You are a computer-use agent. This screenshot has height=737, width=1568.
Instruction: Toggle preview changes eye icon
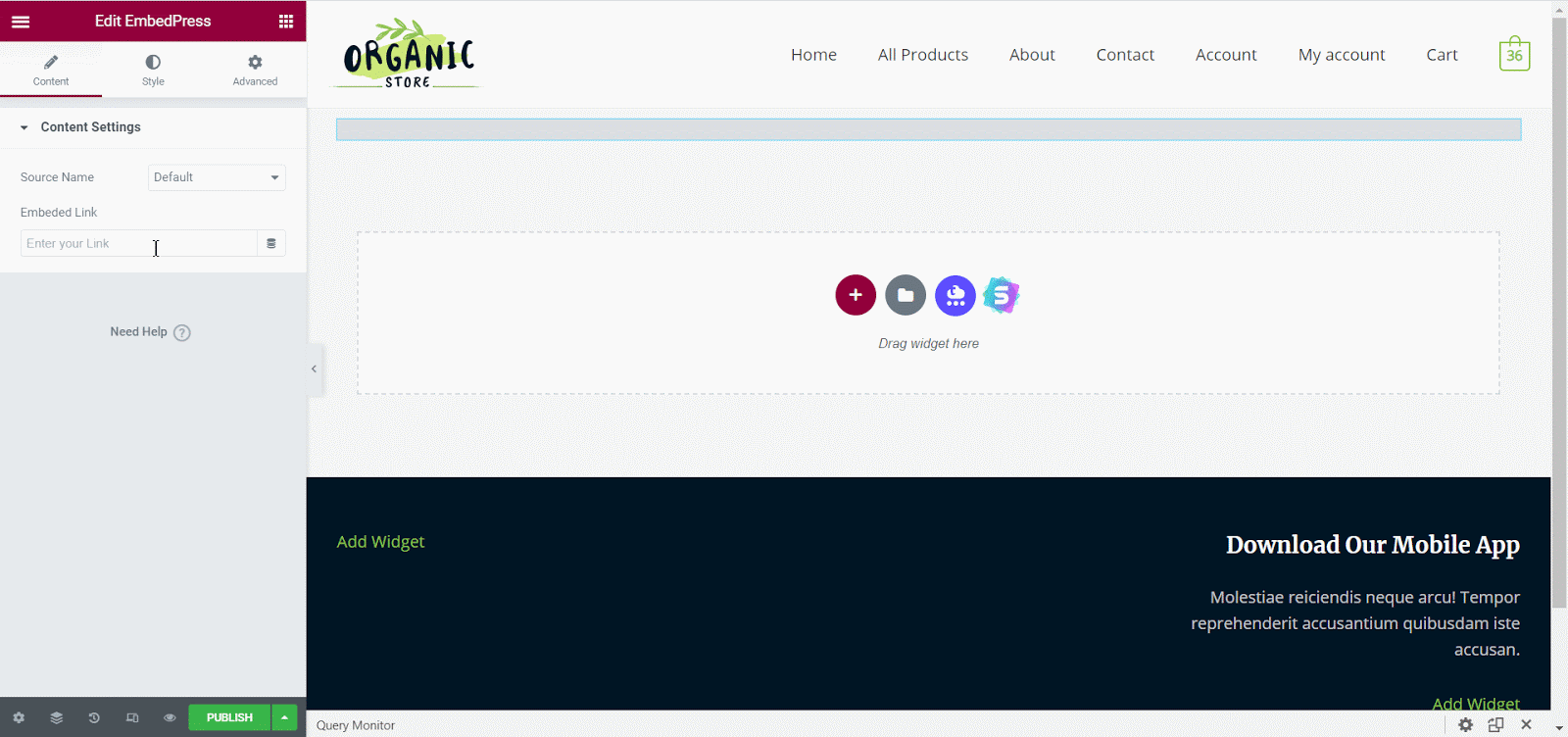pos(170,717)
